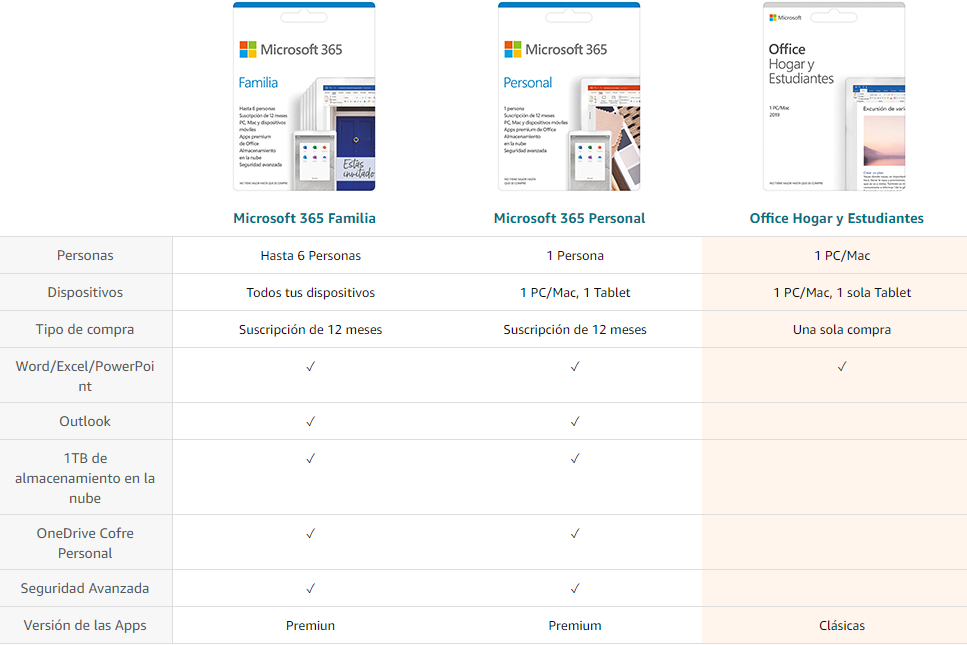The height and width of the screenshot is (645, 967).
Task: Click the OneDrive Cofre Personal label
Action: coord(85,543)
